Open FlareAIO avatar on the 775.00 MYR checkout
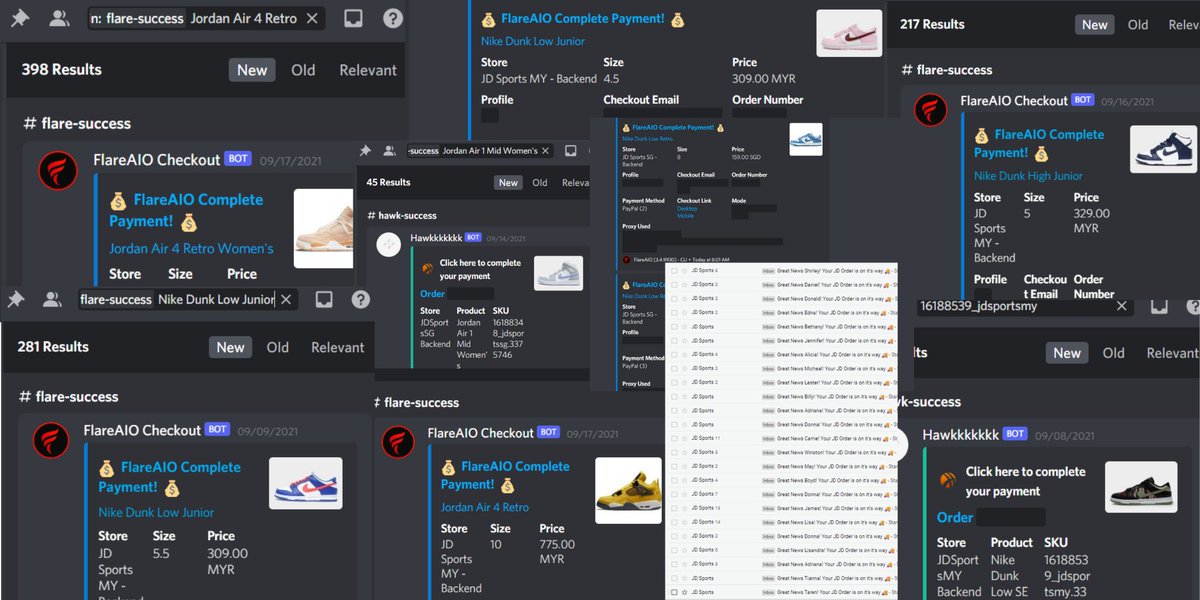 tap(397, 442)
